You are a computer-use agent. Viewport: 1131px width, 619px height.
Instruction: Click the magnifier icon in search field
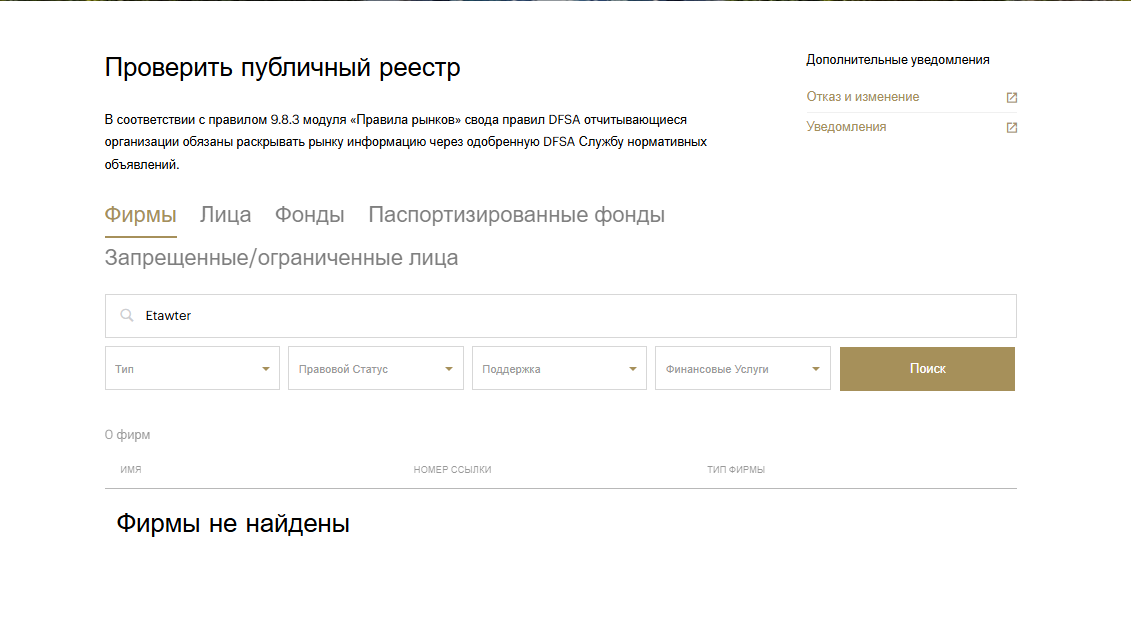127,315
